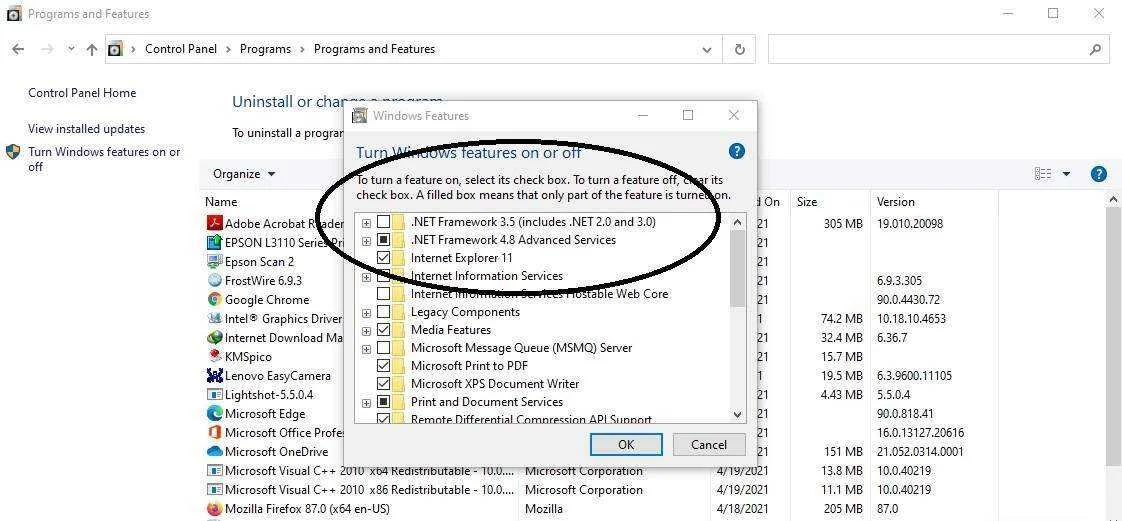
Task: Select the Internet Download Manager icon
Action: 214,337
